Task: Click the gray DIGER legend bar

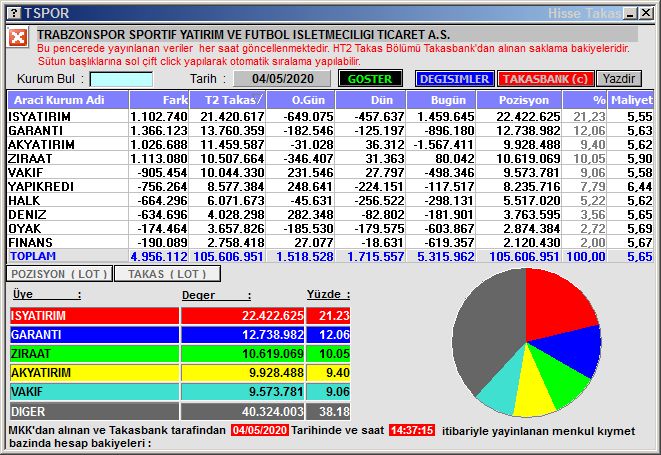Action: click(x=94, y=411)
